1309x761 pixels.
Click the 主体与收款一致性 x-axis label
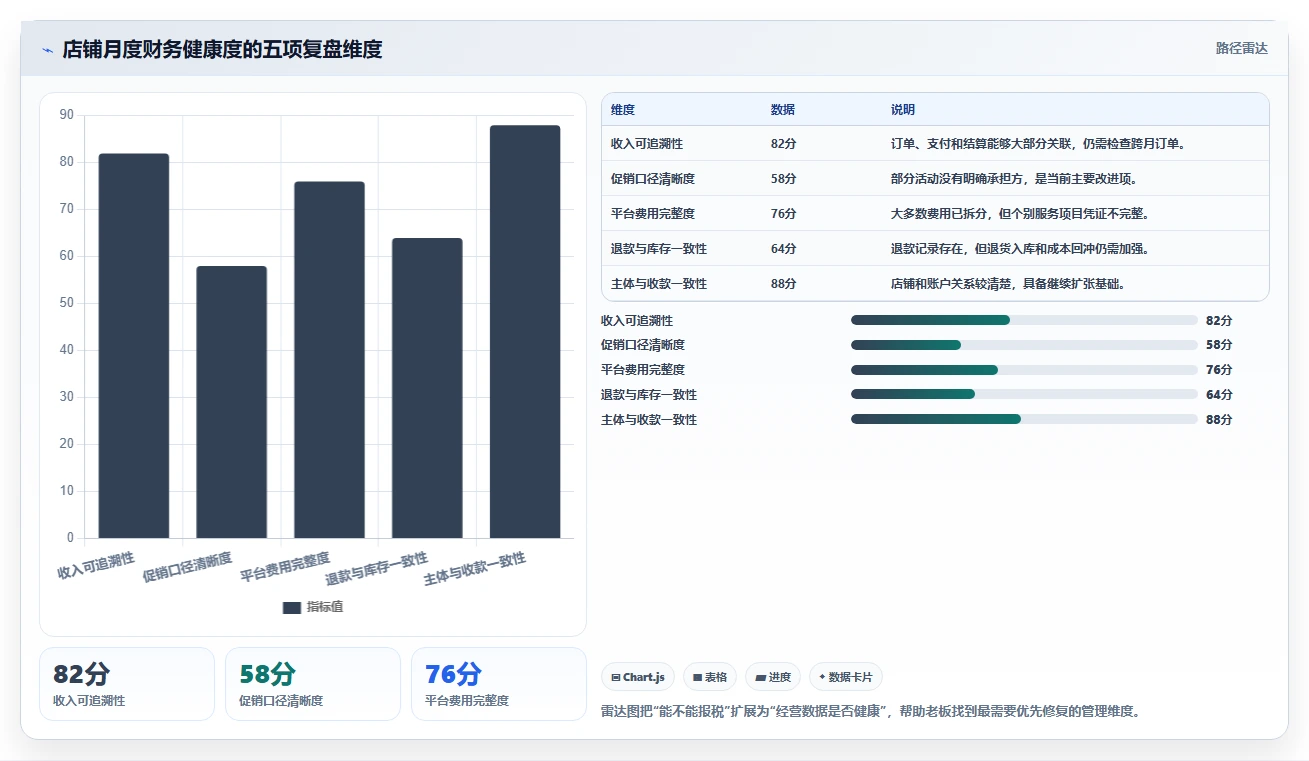[x=475, y=568]
